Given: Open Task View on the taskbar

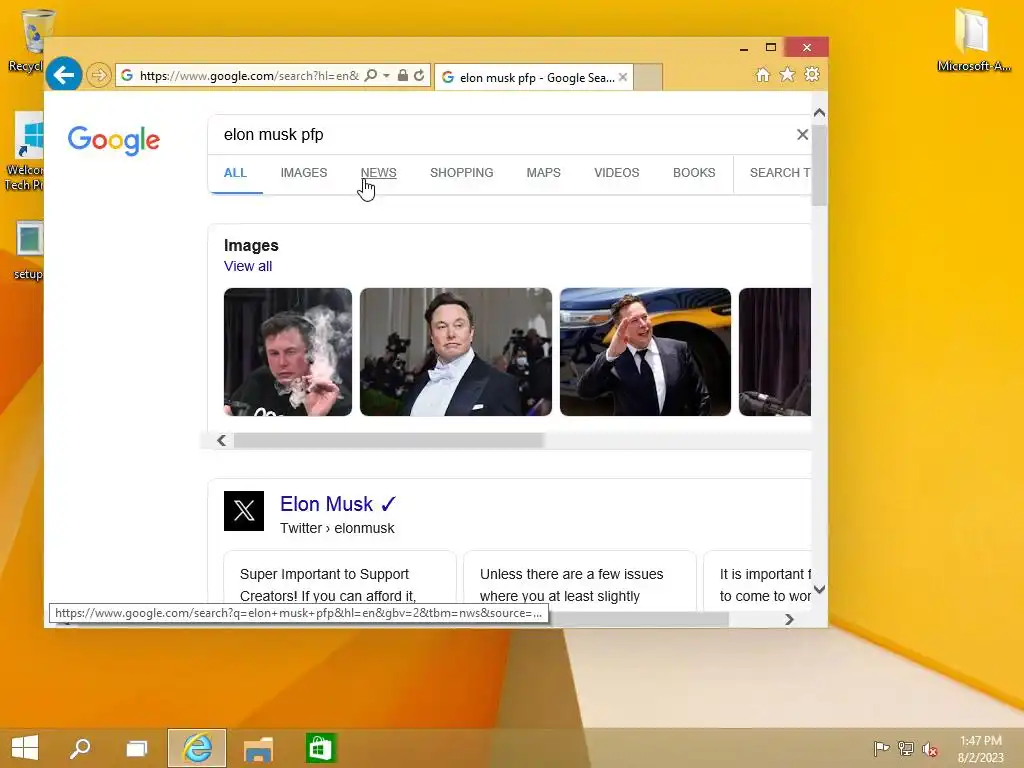Looking at the screenshot, I should (136, 748).
